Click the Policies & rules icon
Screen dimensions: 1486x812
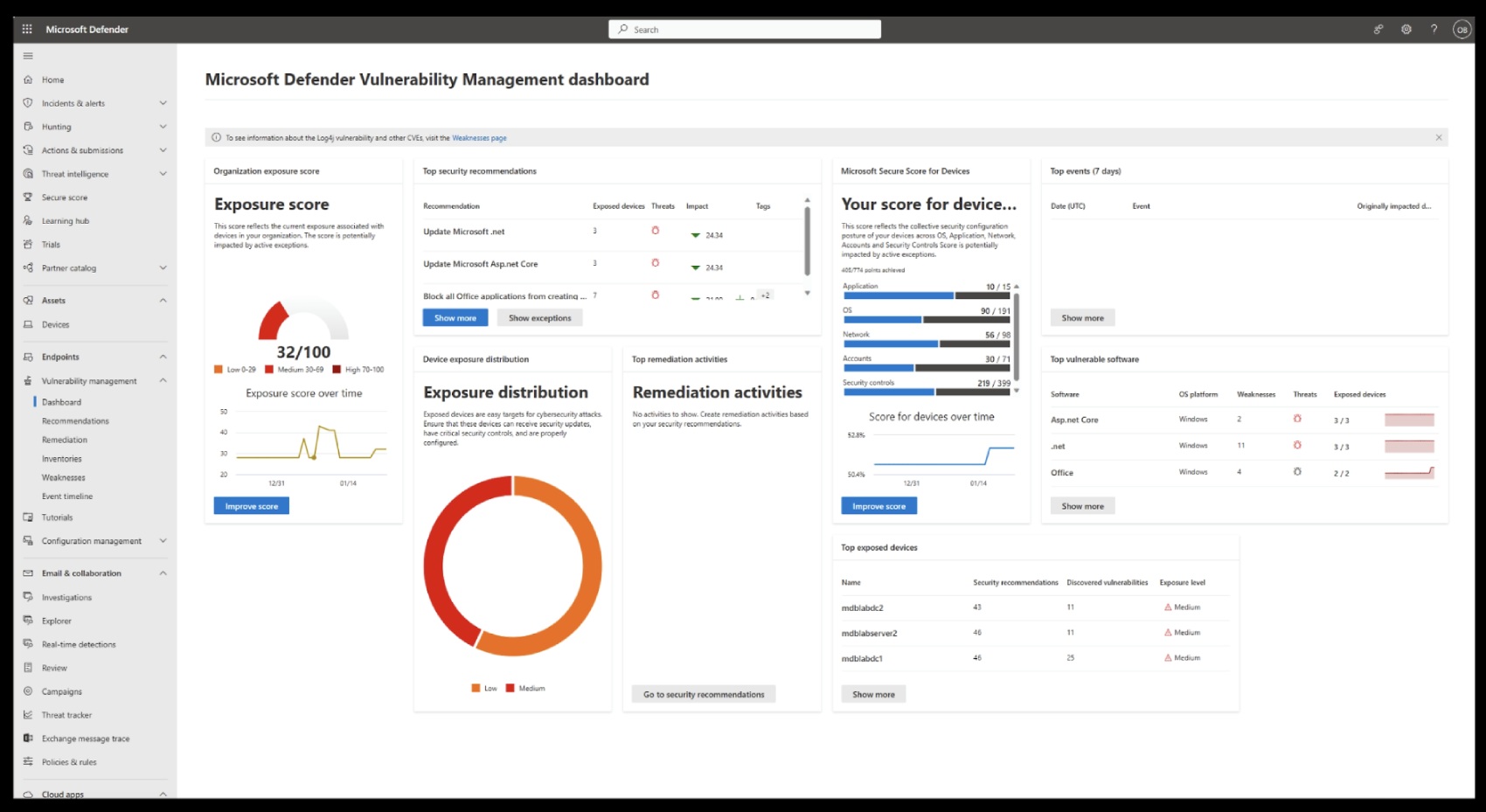28,761
